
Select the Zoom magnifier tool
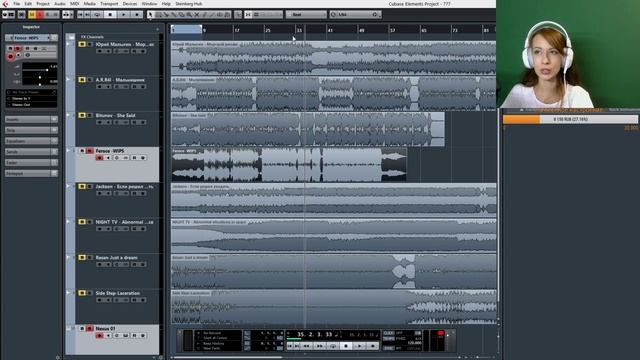point(189,15)
